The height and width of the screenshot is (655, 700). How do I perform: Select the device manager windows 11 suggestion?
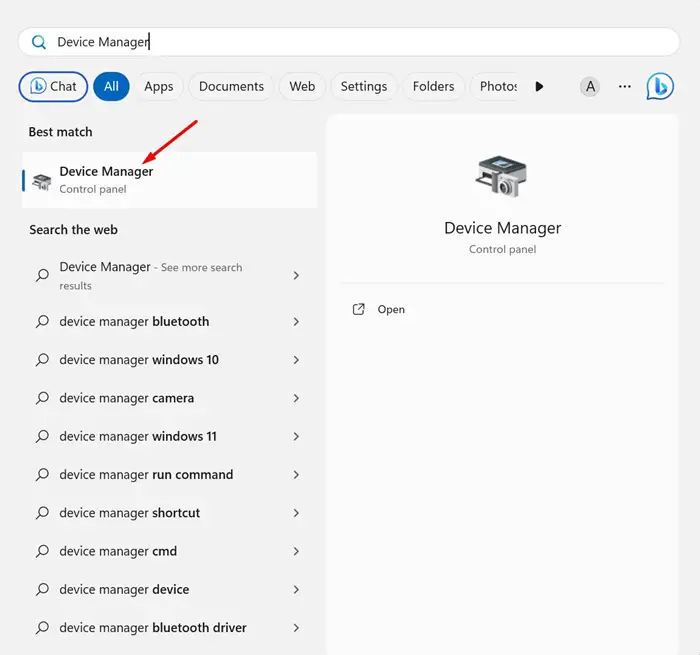point(168,436)
